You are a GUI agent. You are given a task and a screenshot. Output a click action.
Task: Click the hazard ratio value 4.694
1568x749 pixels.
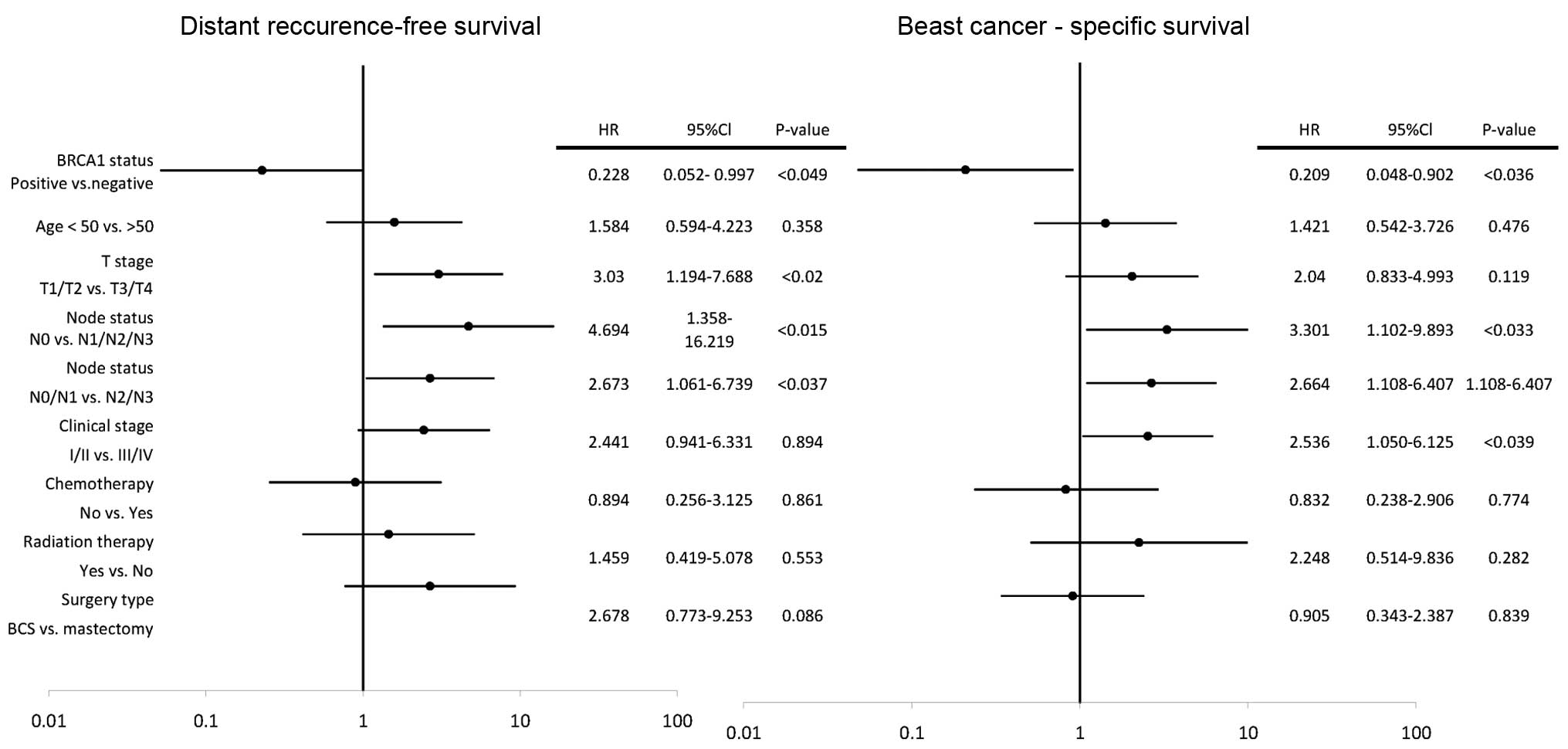pyautogui.click(x=608, y=330)
